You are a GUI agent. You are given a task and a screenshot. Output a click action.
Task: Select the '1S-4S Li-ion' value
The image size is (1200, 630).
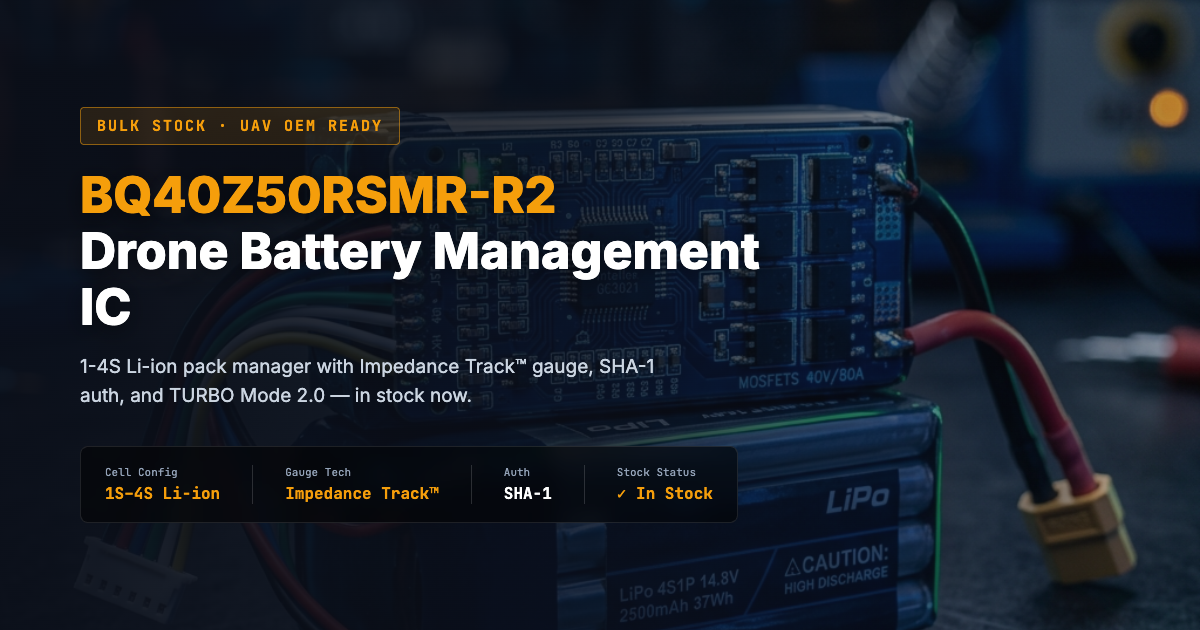[162, 493]
